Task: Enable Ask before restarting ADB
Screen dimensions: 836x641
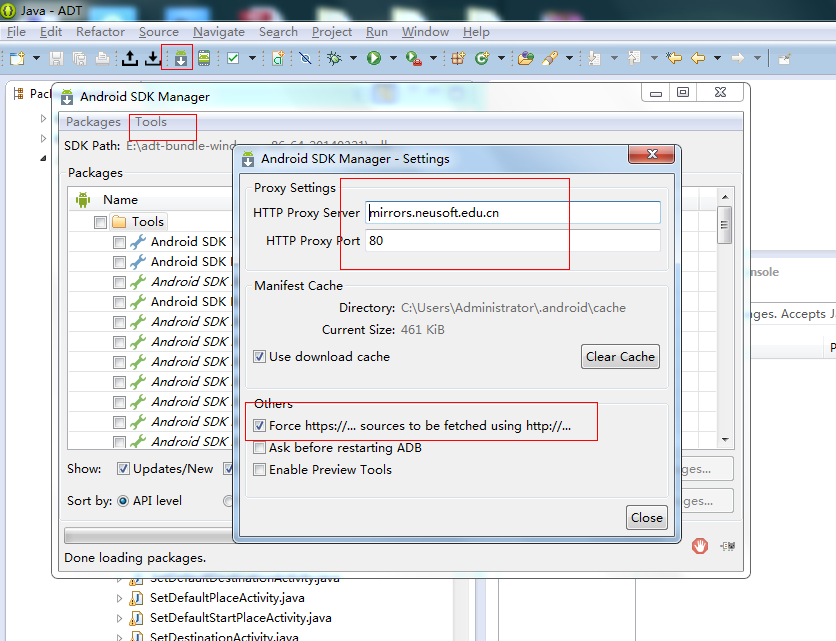Action: [x=259, y=447]
